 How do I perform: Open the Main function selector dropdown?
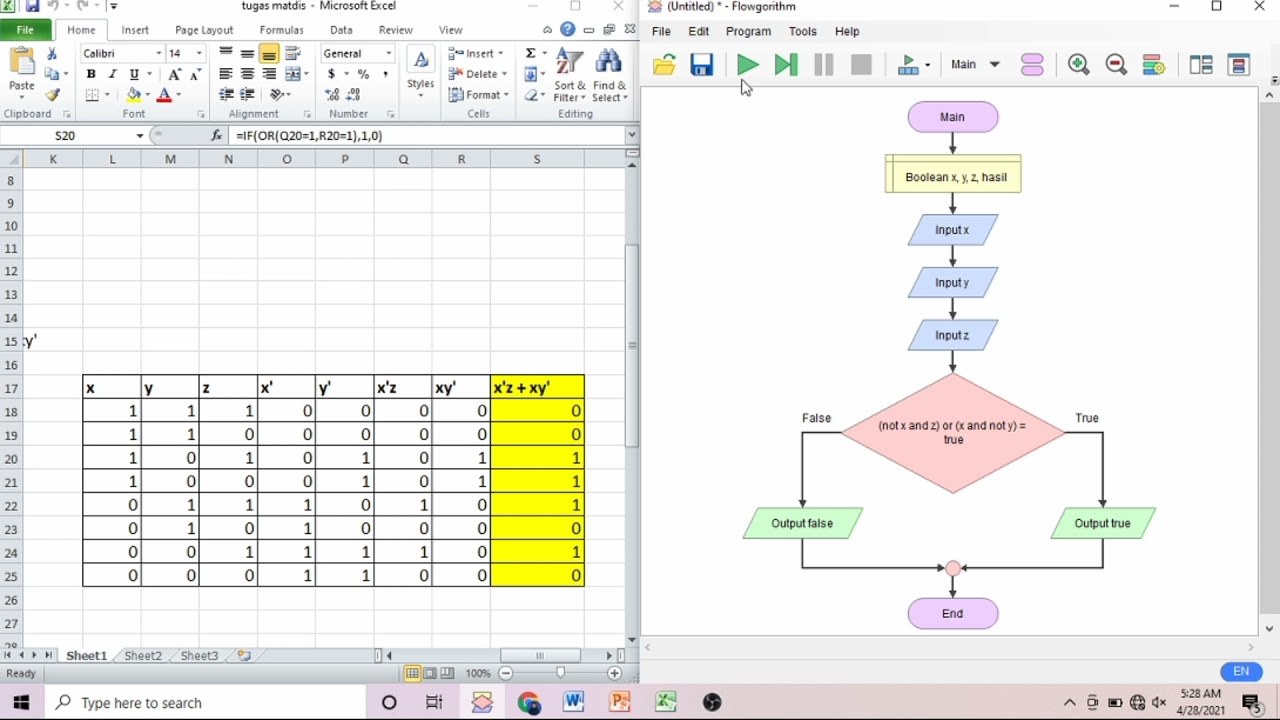[975, 64]
